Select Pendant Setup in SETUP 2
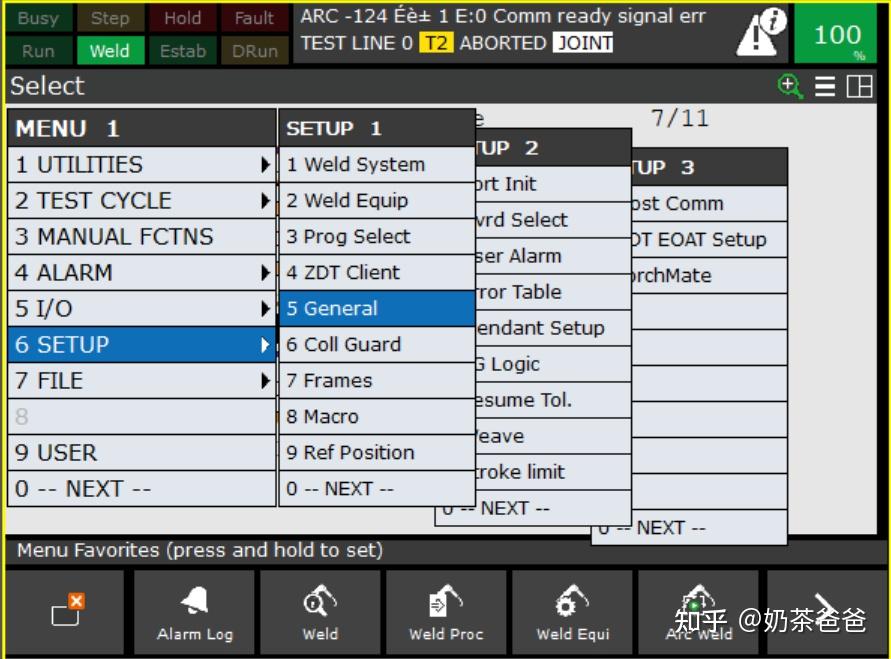The image size is (891, 659). 553,328
